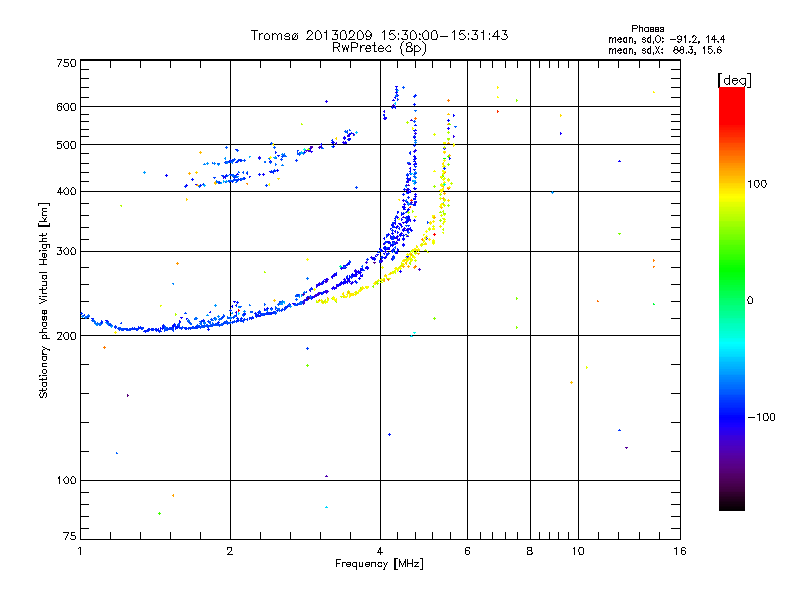
Task: Click the x-axis tick label '16'
Action: (680, 551)
